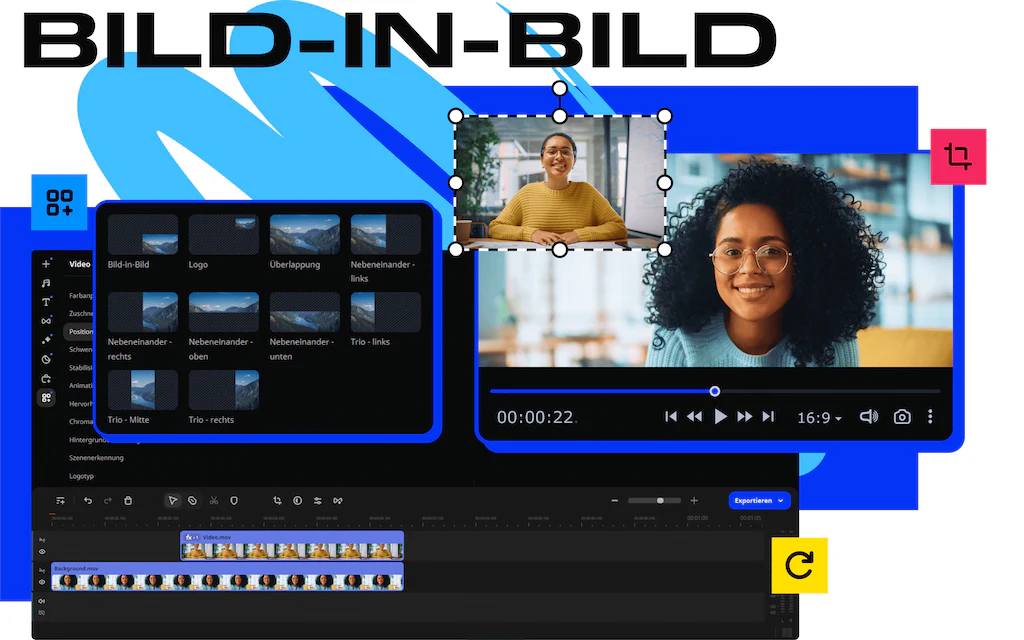The width and height of the screenshot is (1024, 640).
Task: Open the color adjustment half-circle icon
Action: tap(297, 500)
